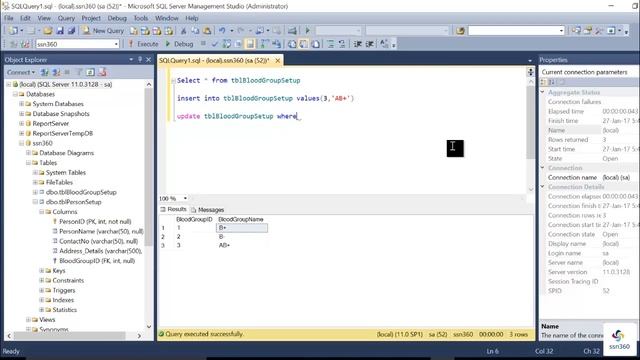Open the Query menu
Image resolution: width=640 pixels, height=360 pixels.
[x=66, y=18]
